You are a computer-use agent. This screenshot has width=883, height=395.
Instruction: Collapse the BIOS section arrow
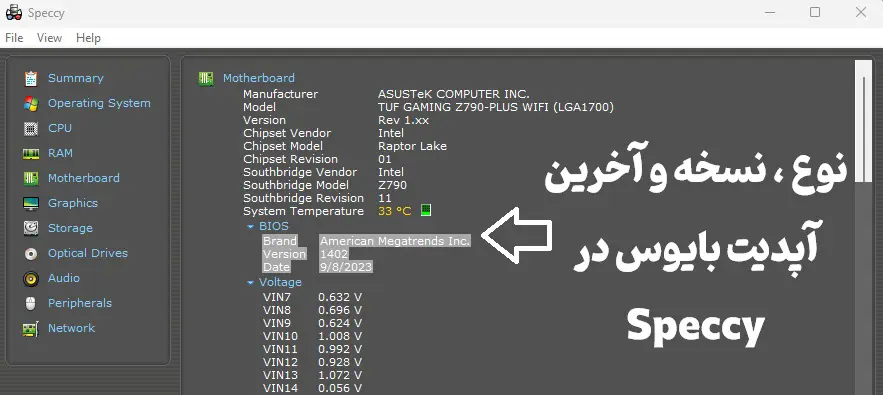[251, 227]
